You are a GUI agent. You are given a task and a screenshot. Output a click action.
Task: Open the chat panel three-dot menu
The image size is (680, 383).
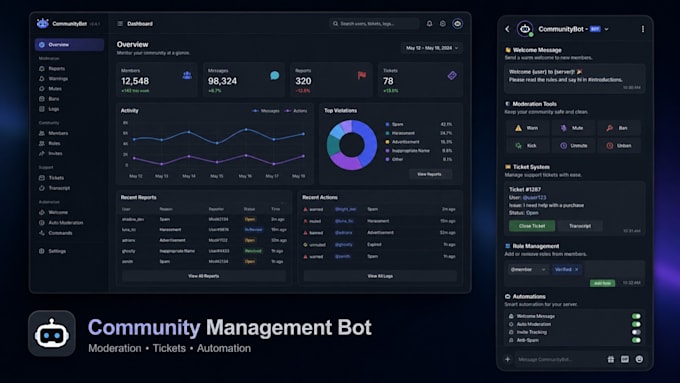(x=643, y=29)
